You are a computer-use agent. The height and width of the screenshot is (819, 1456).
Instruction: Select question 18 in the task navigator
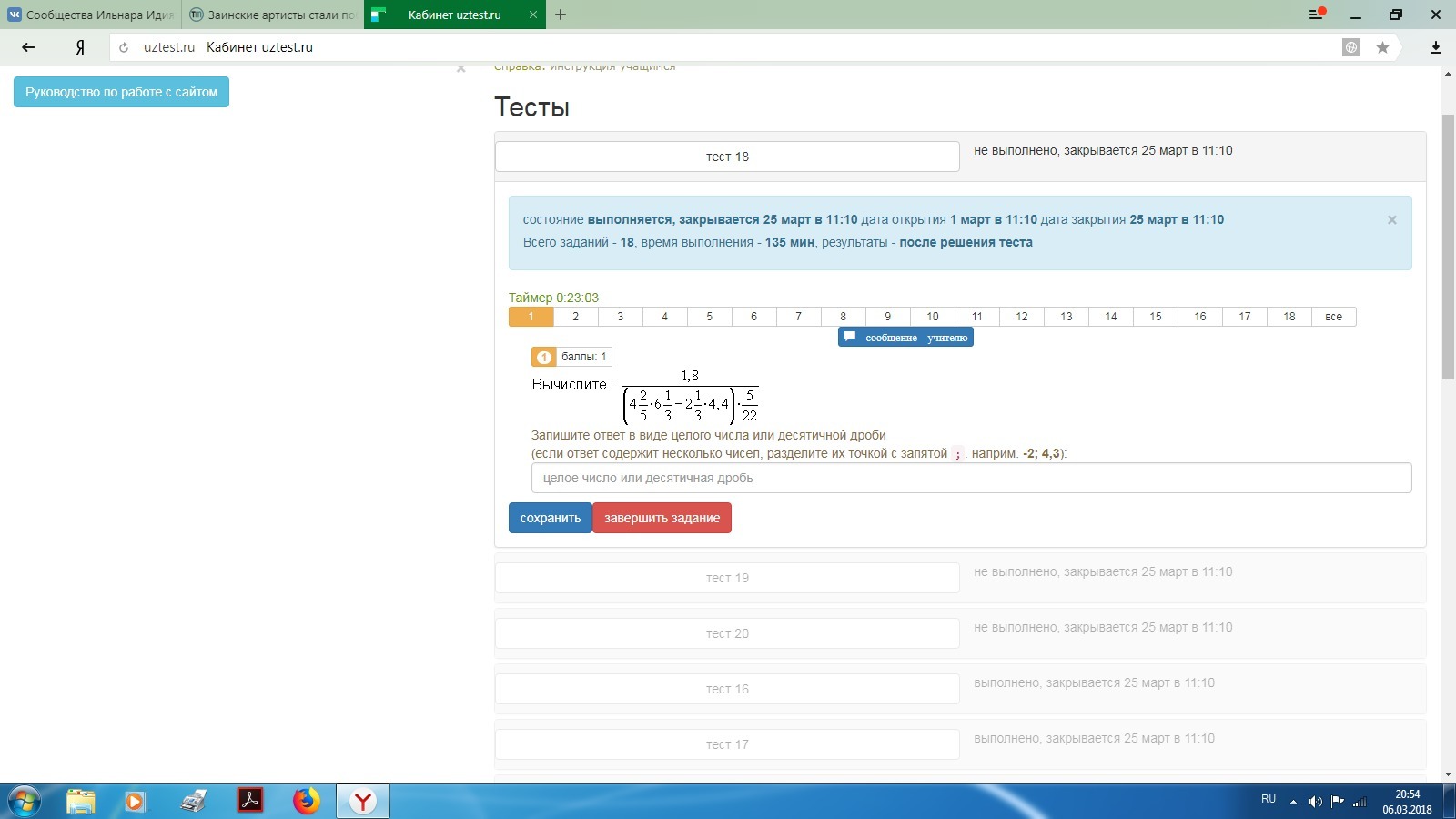1289,317
